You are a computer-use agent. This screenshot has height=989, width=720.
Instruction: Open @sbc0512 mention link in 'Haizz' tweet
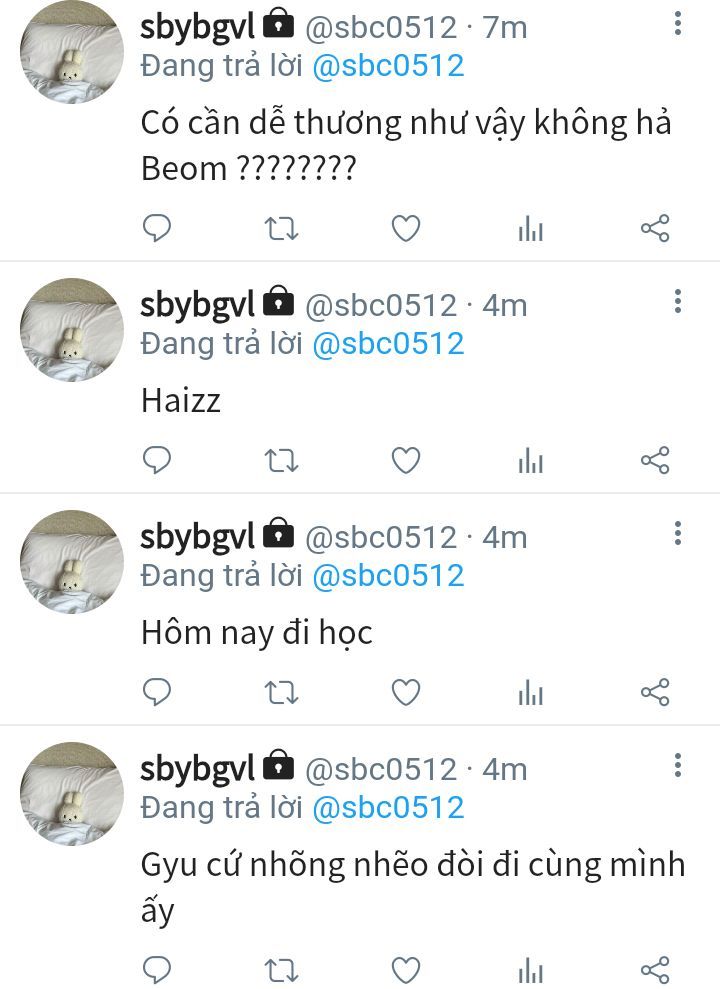(388, 344)
